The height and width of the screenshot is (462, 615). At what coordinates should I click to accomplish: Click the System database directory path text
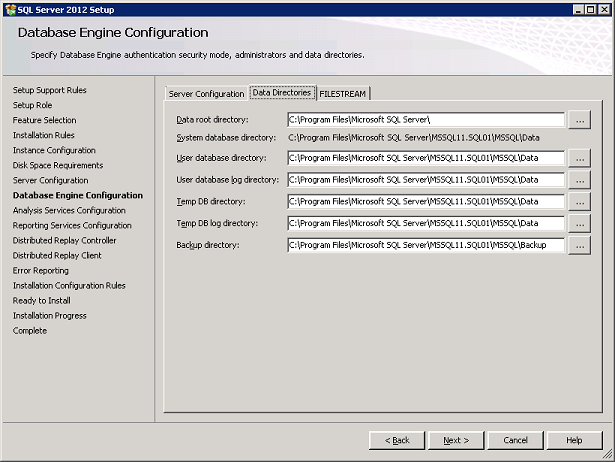(414, 138)
